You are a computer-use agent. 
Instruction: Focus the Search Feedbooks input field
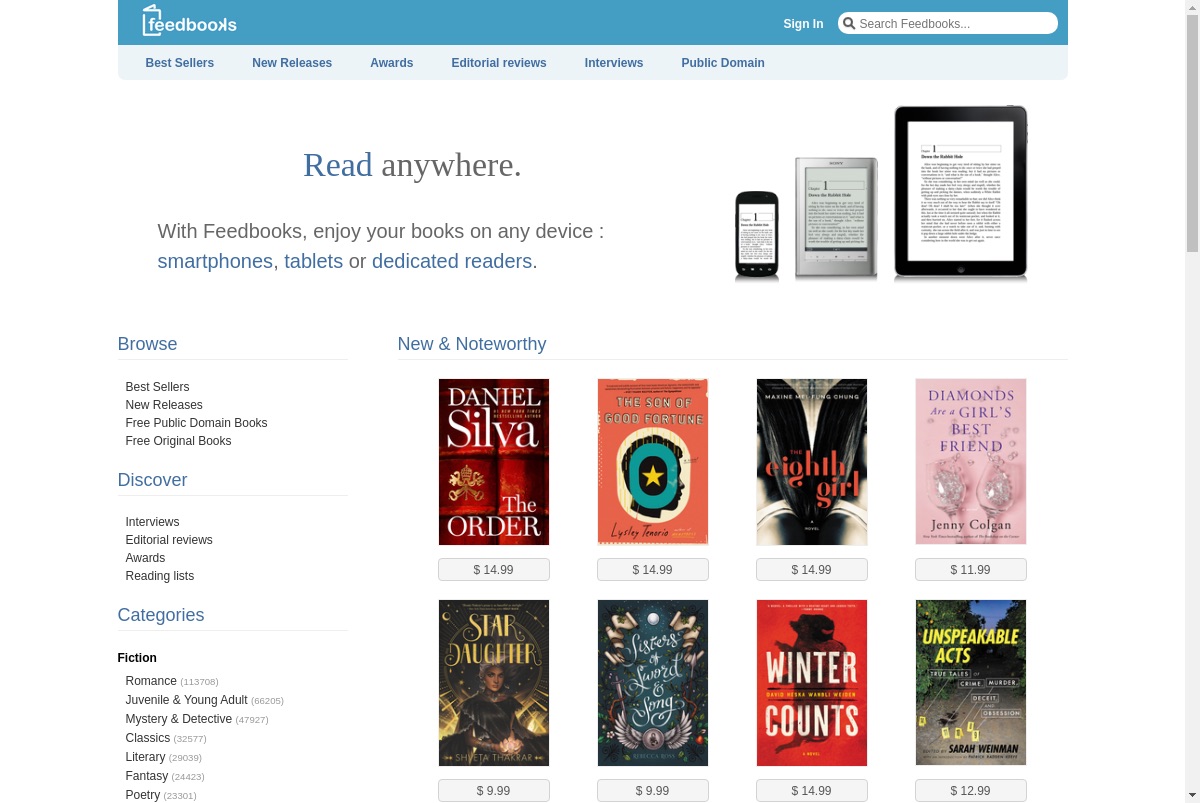[948, 23]
